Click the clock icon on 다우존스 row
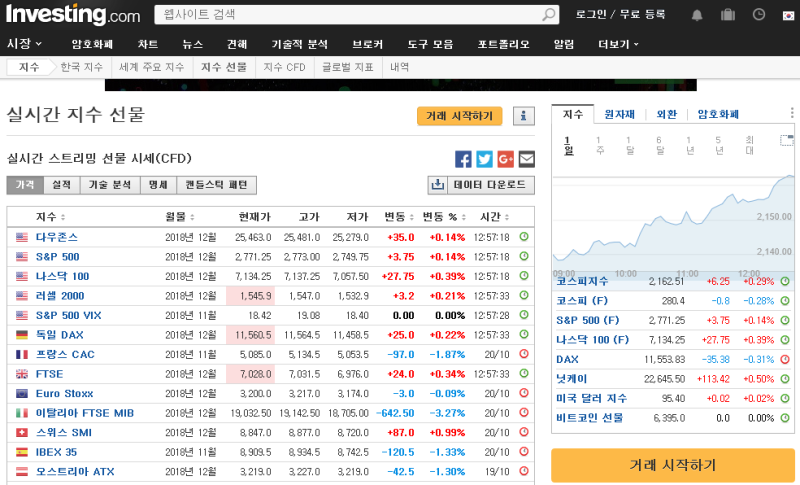The width and height of the screenshot is (800, 485). [524, 237]
